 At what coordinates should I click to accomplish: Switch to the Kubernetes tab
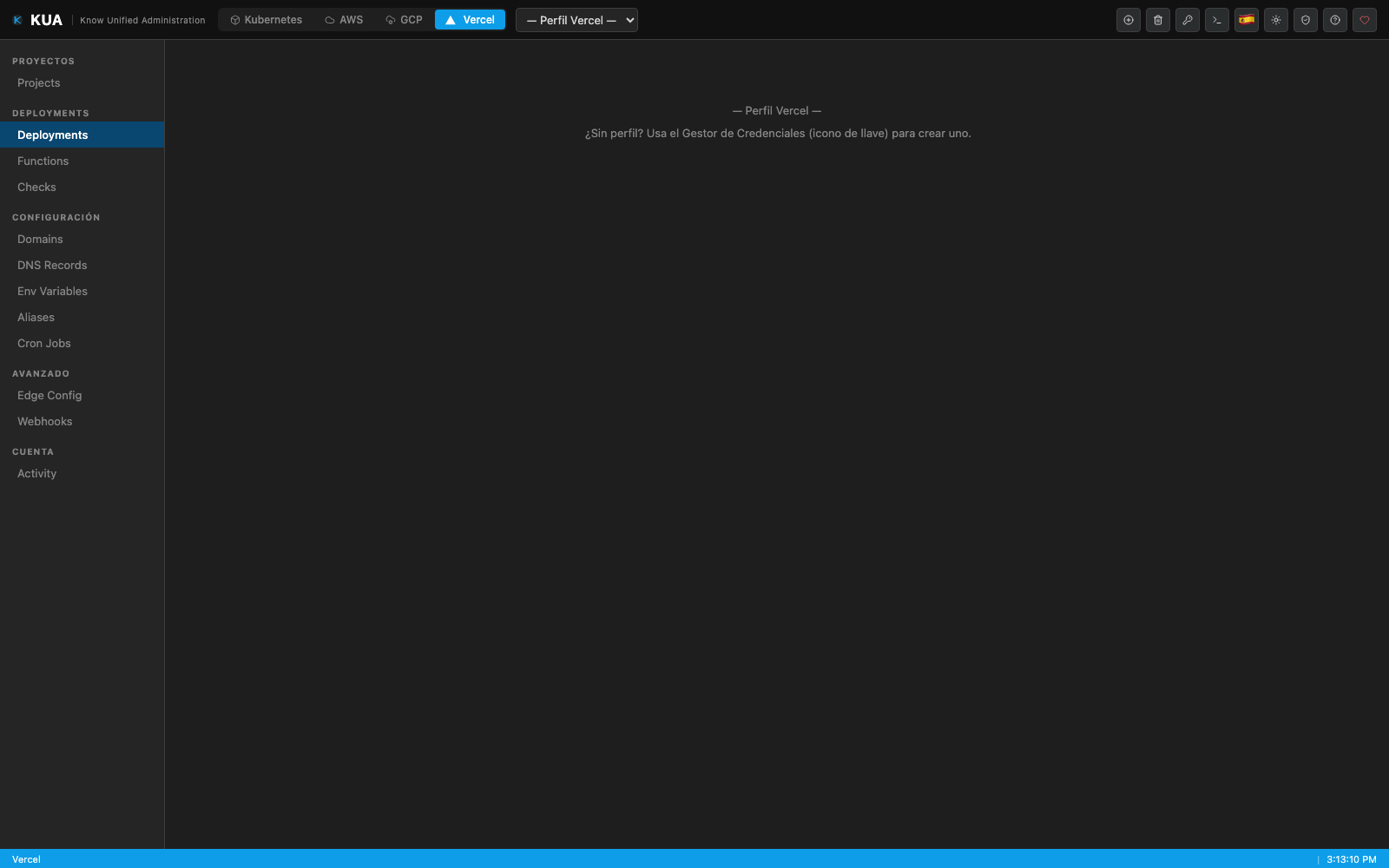pos(267,20)
